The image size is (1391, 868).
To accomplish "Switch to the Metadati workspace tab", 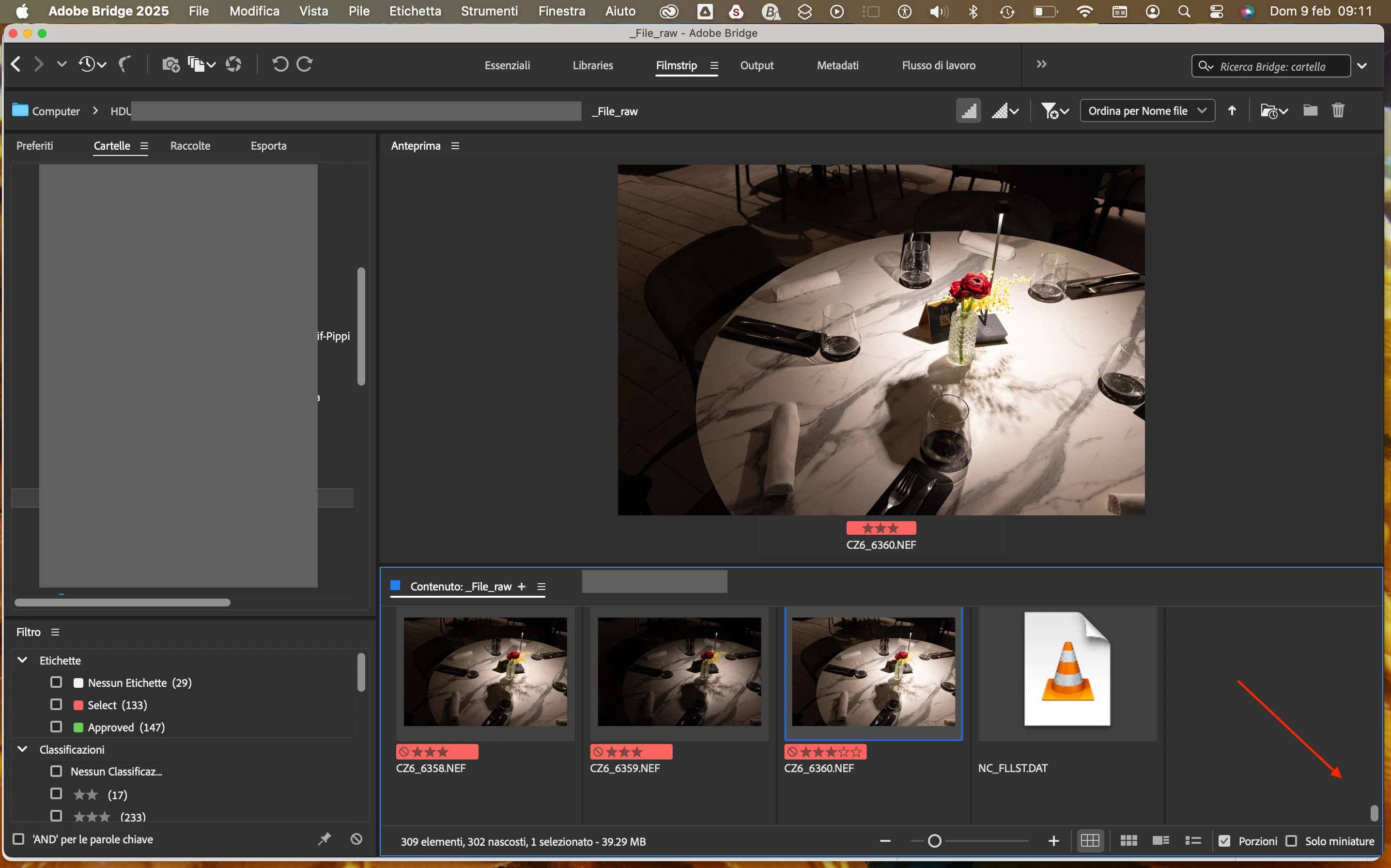I will 837,65.
